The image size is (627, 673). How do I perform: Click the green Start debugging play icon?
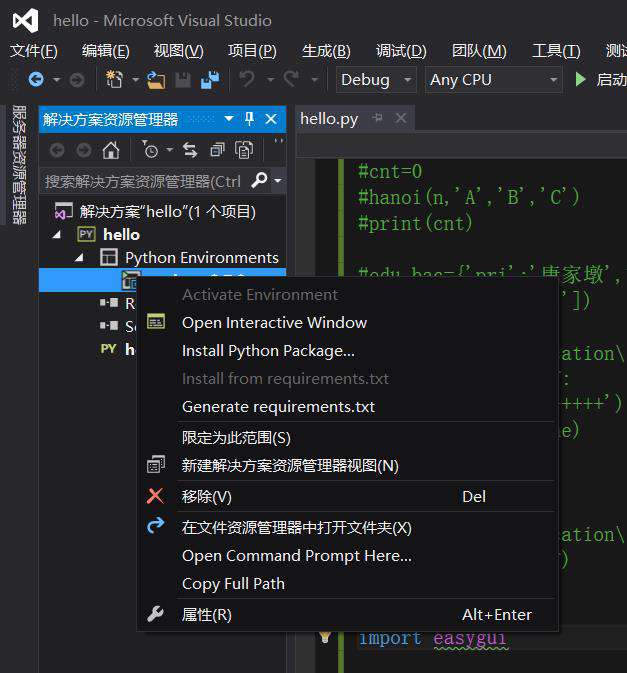point(580,79)
